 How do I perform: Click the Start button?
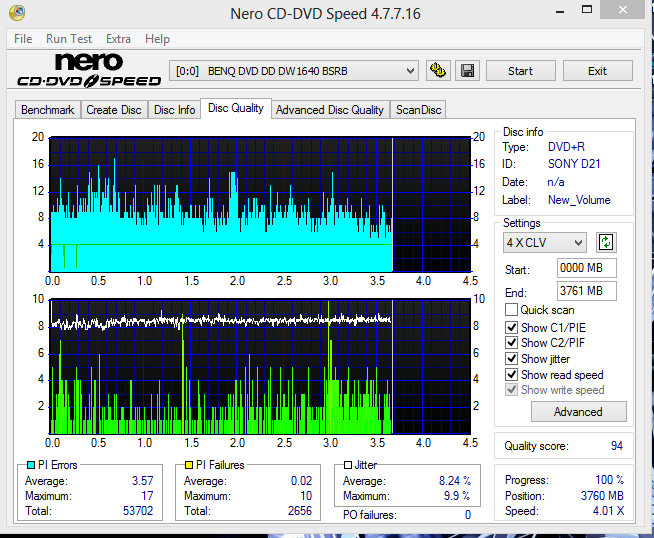tap(521, 71)
